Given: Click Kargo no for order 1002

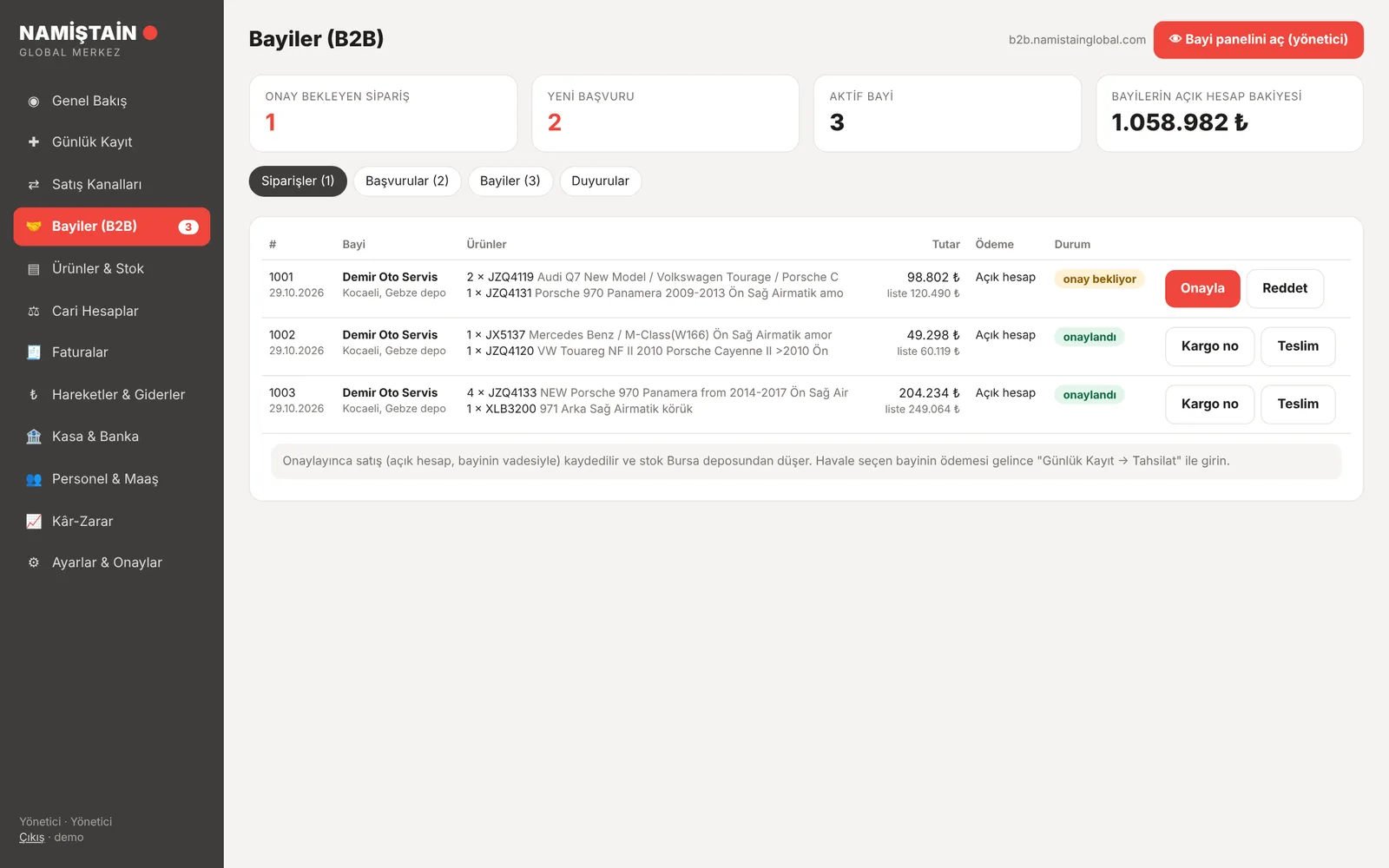Looking at the screenshot, I should point(1209,346).
